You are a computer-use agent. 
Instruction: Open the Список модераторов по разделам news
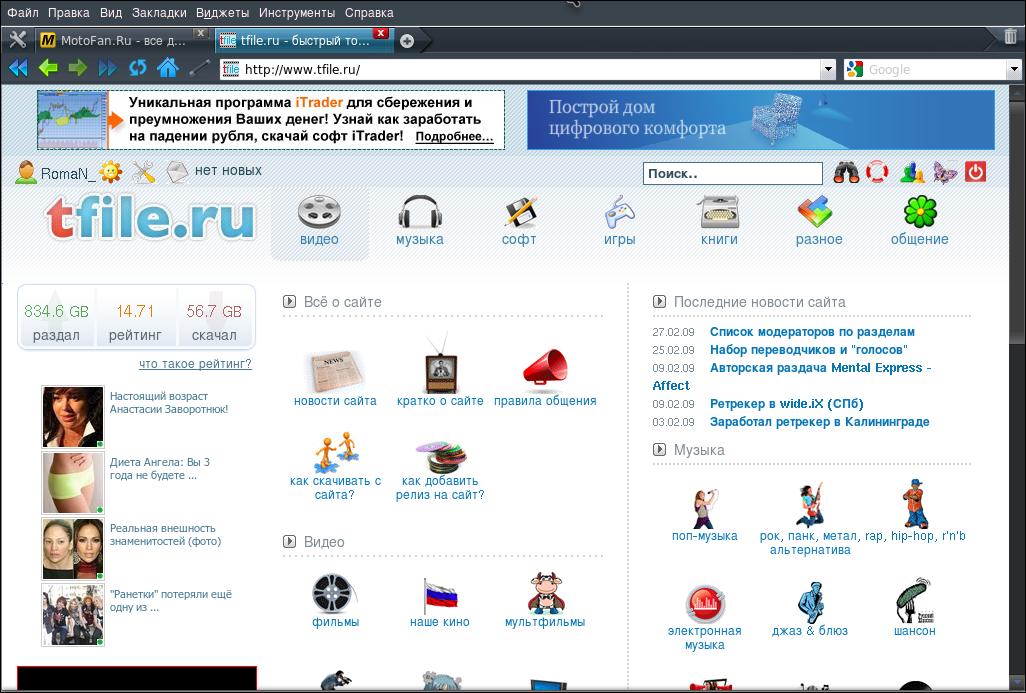[x=812, y=332]
